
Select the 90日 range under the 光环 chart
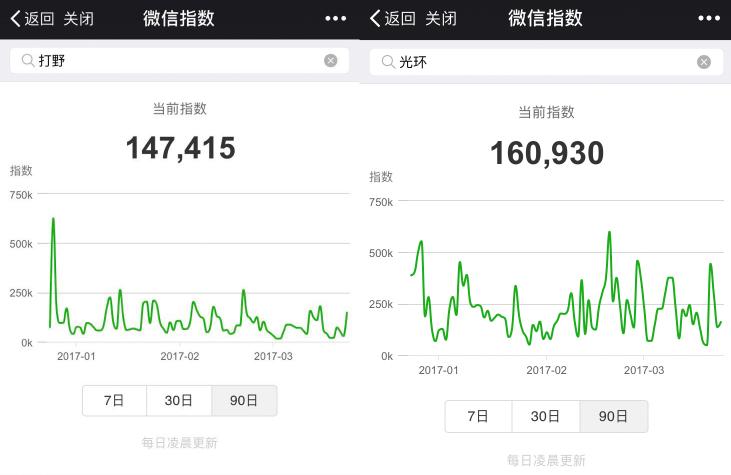click(x=614, y=416)
